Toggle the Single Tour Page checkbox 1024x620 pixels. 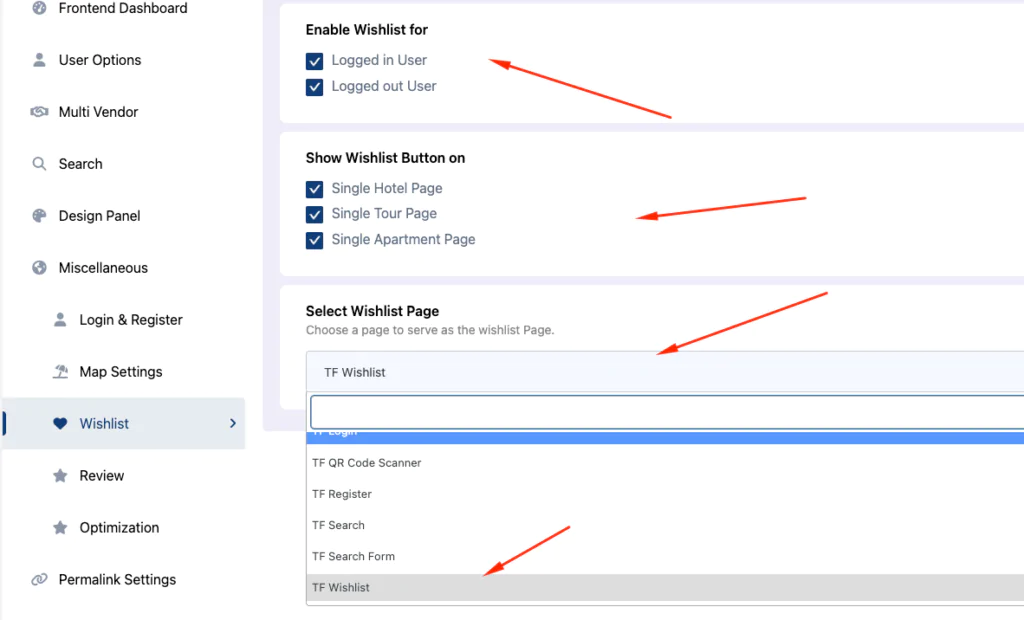(x=314, y=214)
